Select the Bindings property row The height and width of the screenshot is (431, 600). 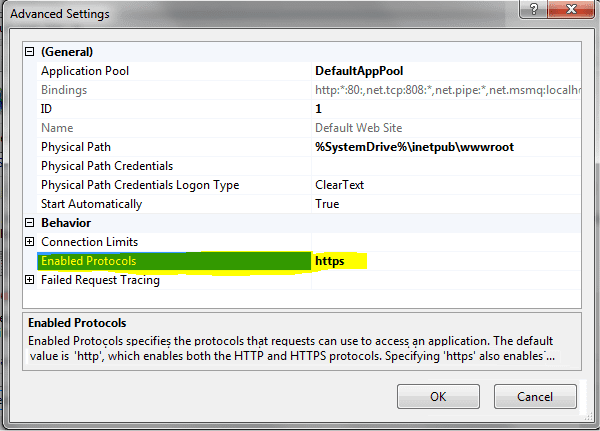(x=64, y=90)
